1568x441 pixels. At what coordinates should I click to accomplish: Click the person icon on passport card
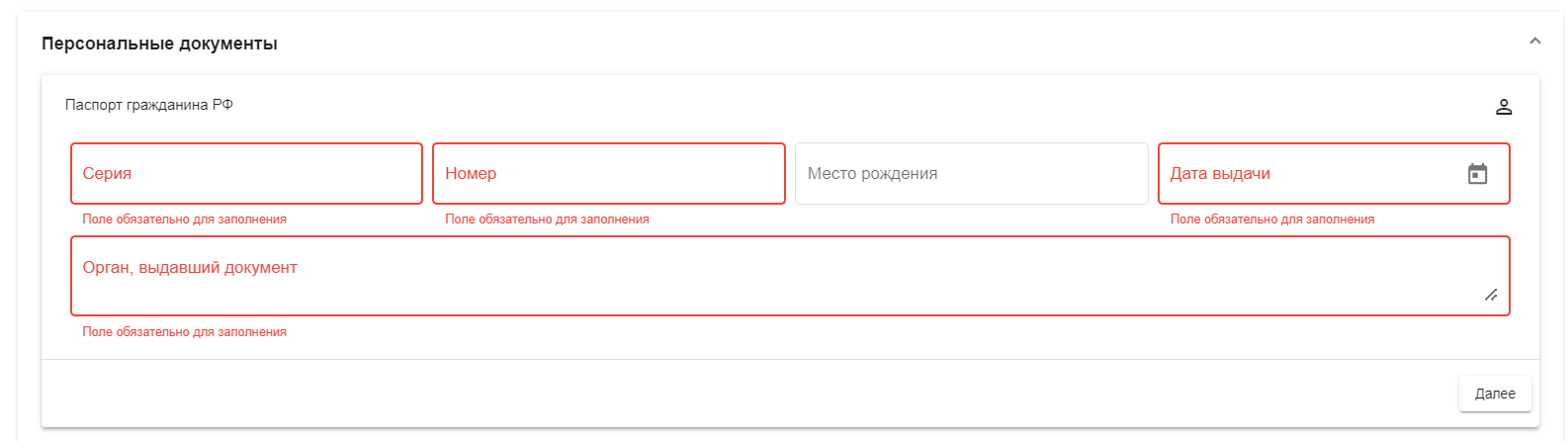[1504, 107]
